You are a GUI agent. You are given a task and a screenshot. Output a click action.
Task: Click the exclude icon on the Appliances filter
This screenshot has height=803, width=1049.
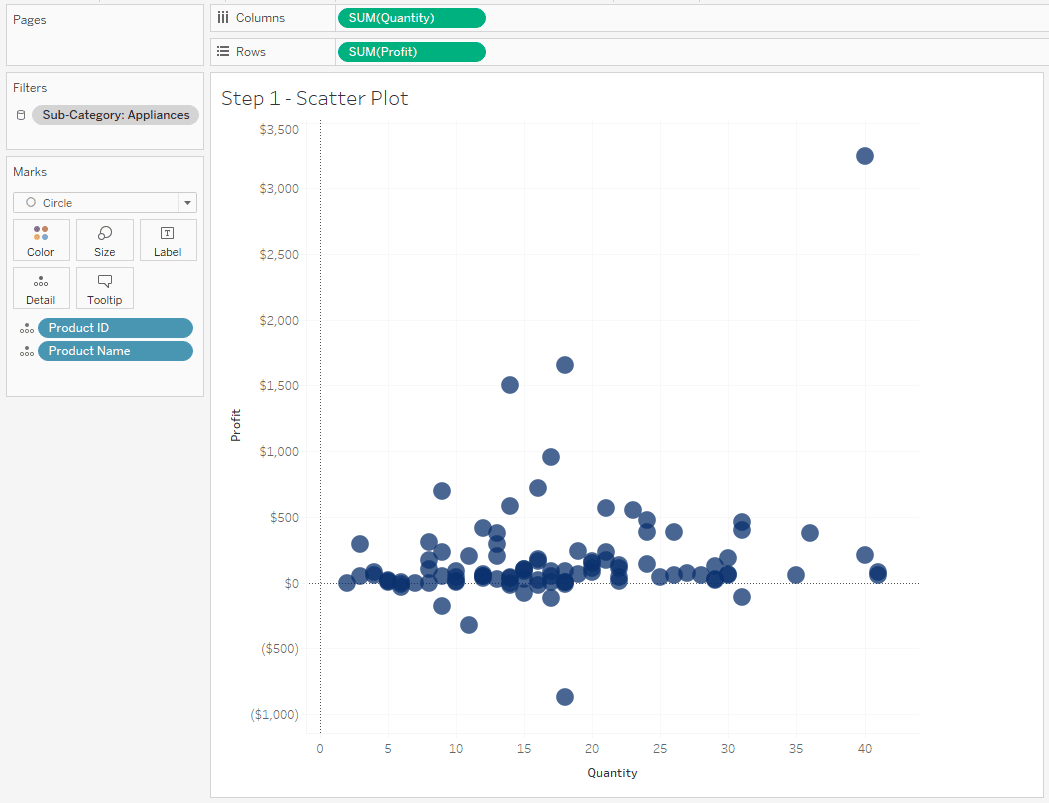[20, 114]
